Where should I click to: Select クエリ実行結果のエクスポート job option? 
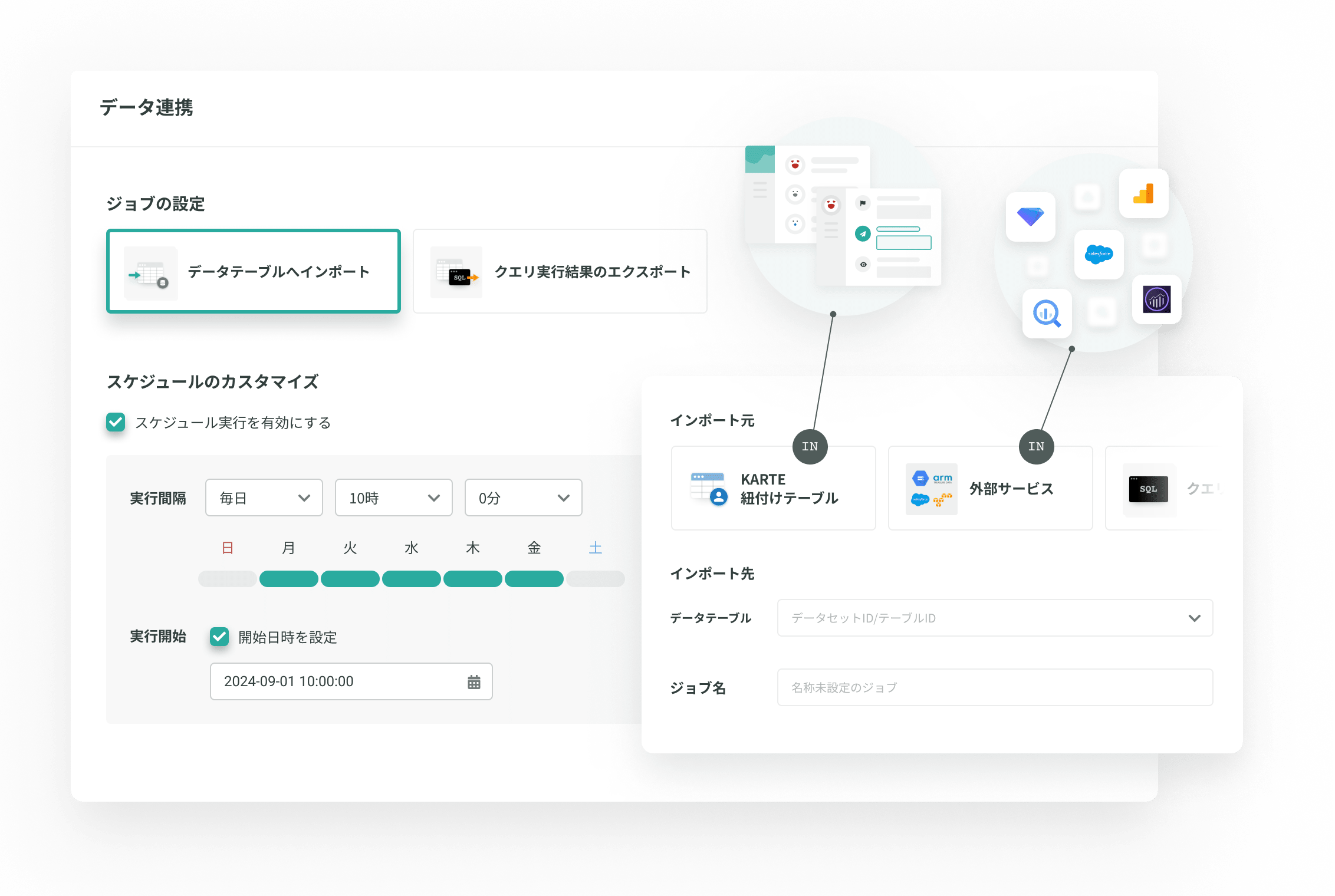pyautogui.click(x=560, y=271)
